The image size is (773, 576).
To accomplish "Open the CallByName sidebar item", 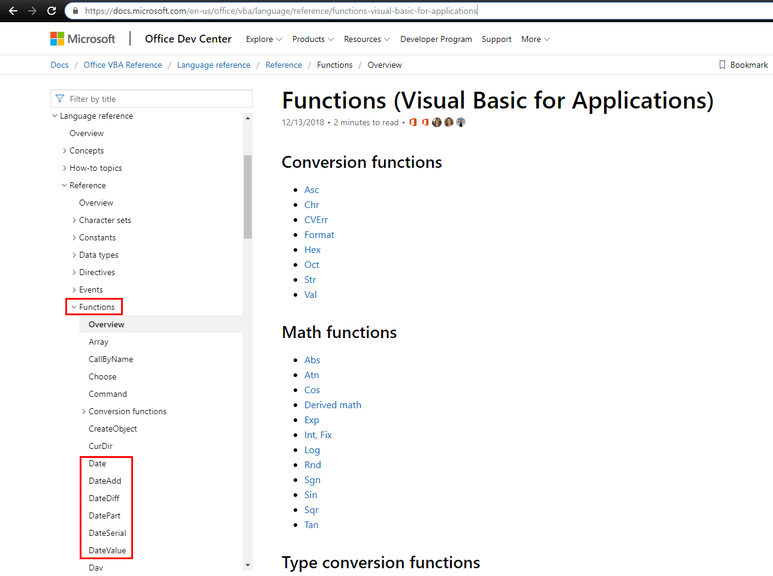I will [x=110, y=359].
